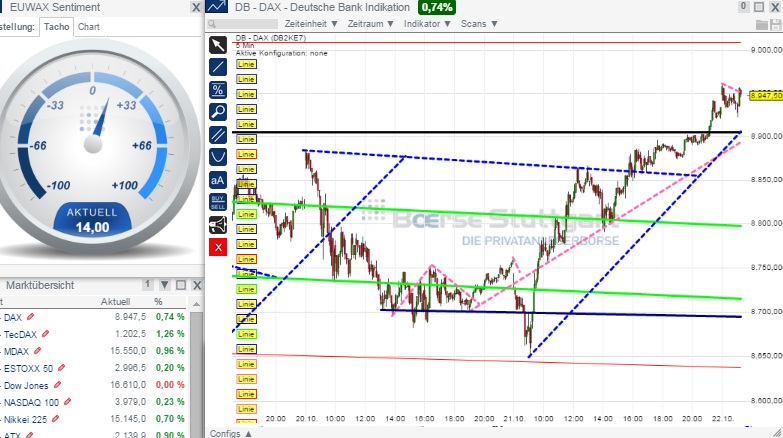Image resolution: width=783 pixels, height=438 pixels.
Task: Open the Marktübersicht dropdown arrow menu
Action: (164, 285)
